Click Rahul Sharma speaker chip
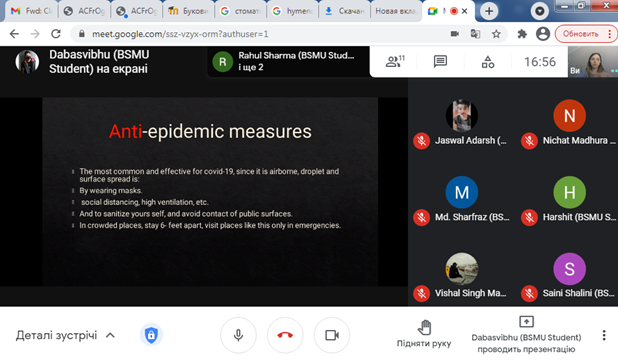Viewport: 618px width, 363px height. click(x=288, y=61)
